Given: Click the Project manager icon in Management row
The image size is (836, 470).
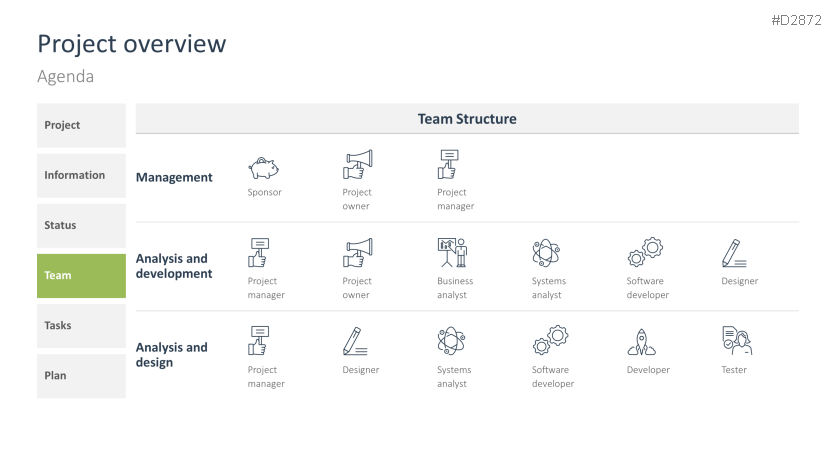Looking at the screenshot, I should pyautogui.click(x=449, y=164).
